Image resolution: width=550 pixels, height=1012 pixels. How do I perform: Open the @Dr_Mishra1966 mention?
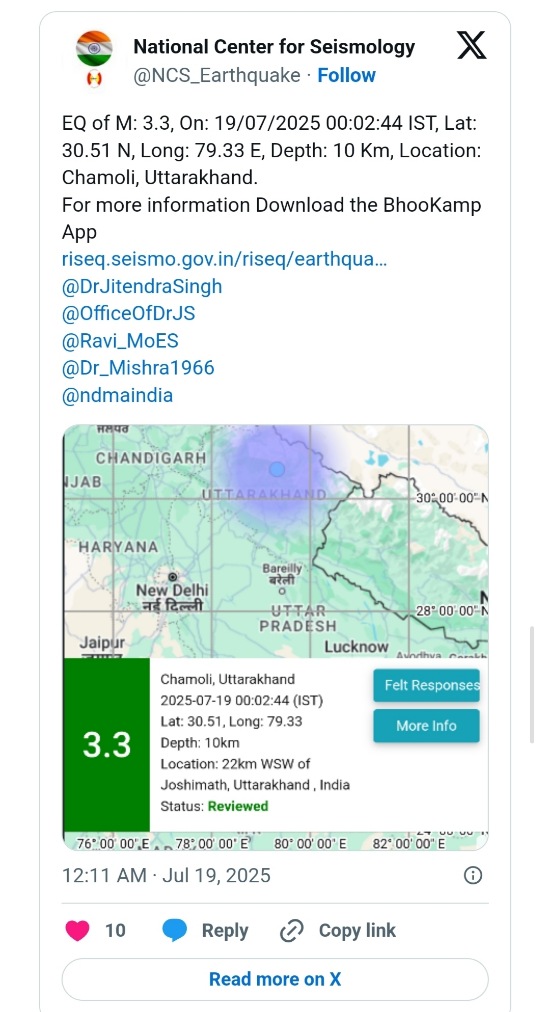[x=138, y=368]
